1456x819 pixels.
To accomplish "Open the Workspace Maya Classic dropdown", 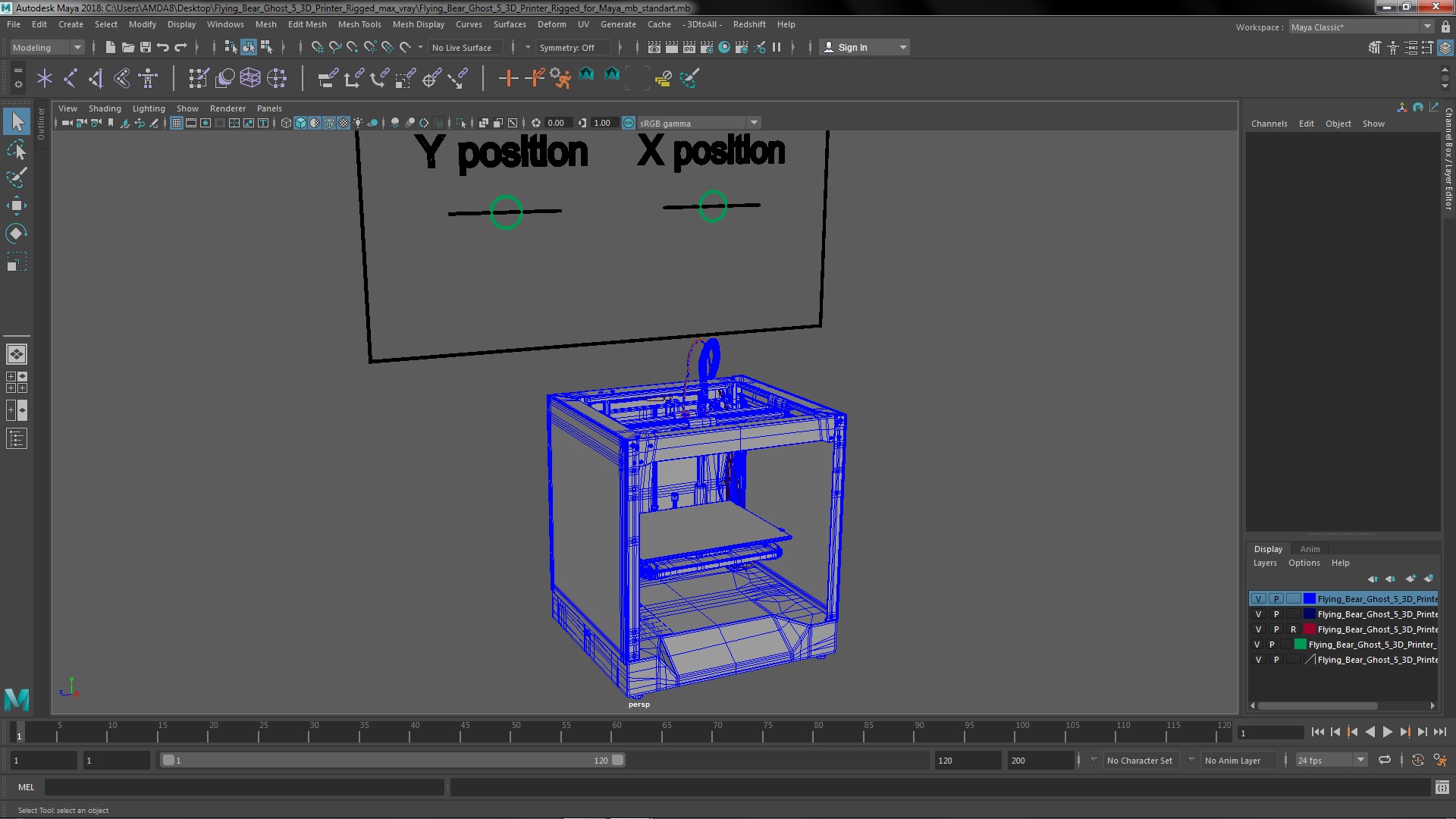I will [x=1361, y=27].
